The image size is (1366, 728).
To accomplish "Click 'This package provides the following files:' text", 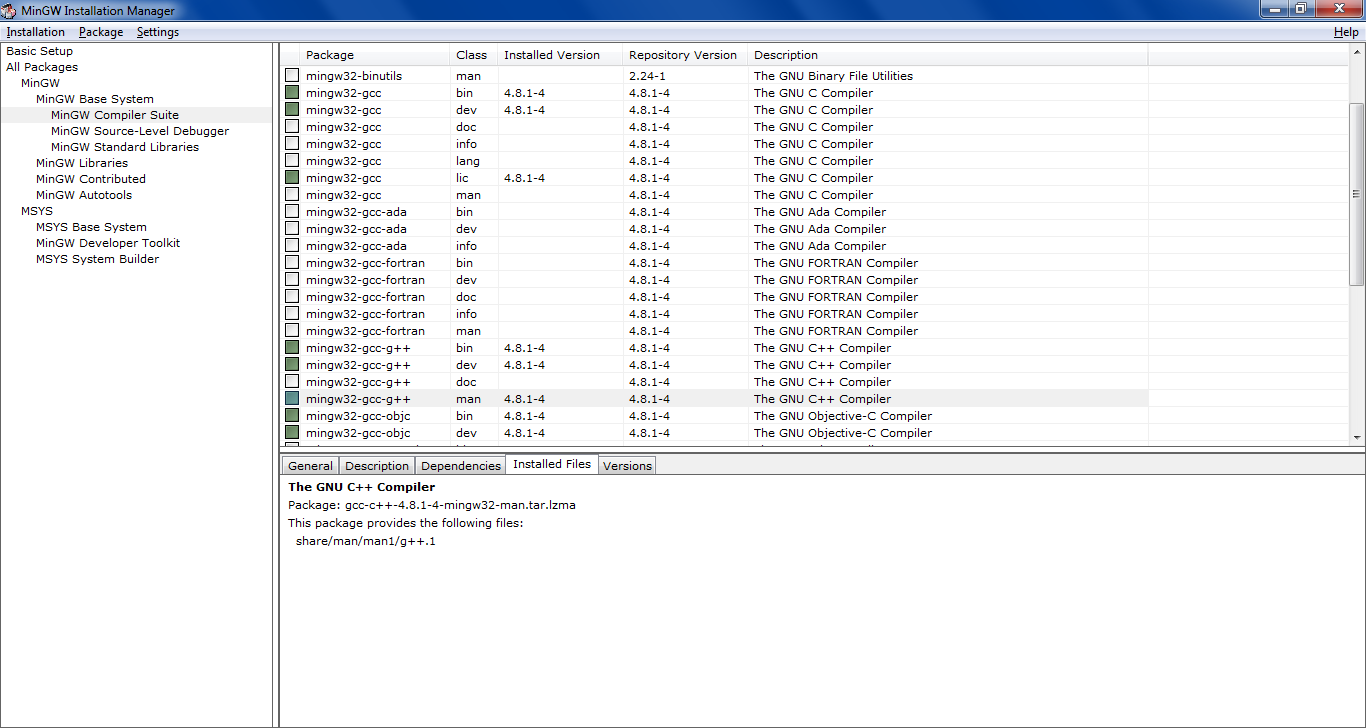I will coord(406,523).
